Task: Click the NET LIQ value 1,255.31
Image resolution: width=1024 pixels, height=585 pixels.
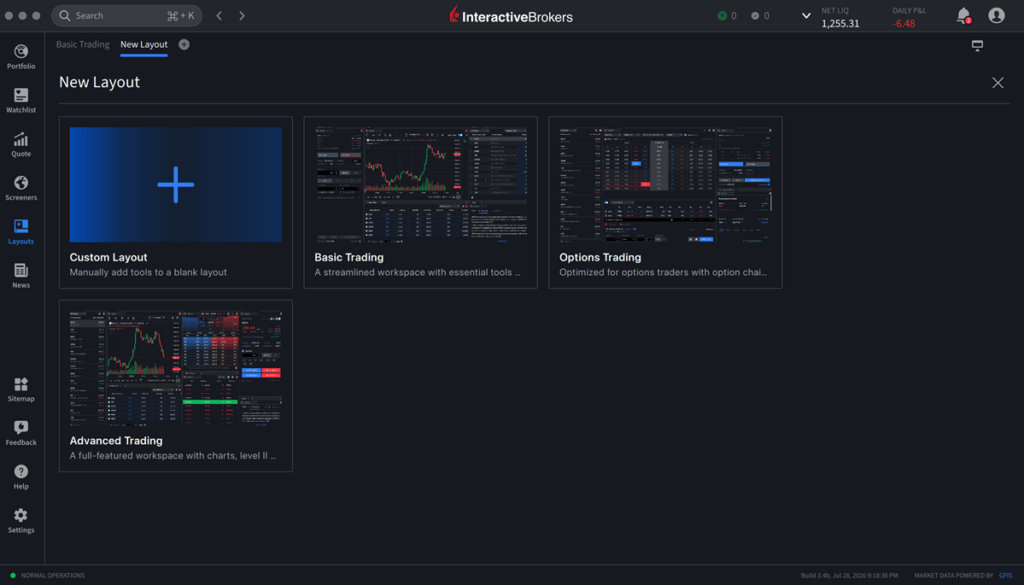Action: 840,24
